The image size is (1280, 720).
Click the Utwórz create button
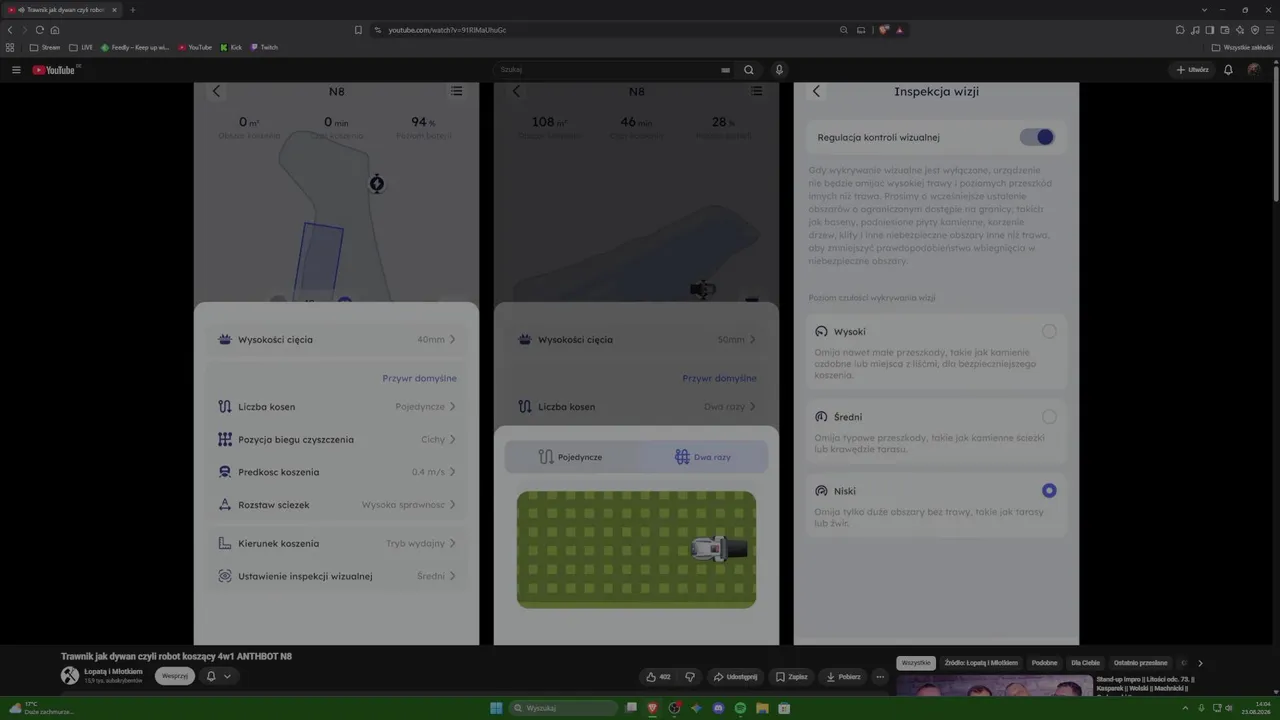1192,70
